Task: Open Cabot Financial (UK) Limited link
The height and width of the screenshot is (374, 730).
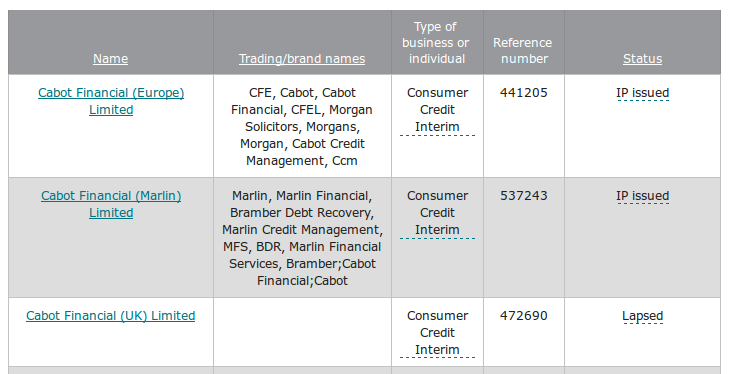Action: [x=110, y=316]
